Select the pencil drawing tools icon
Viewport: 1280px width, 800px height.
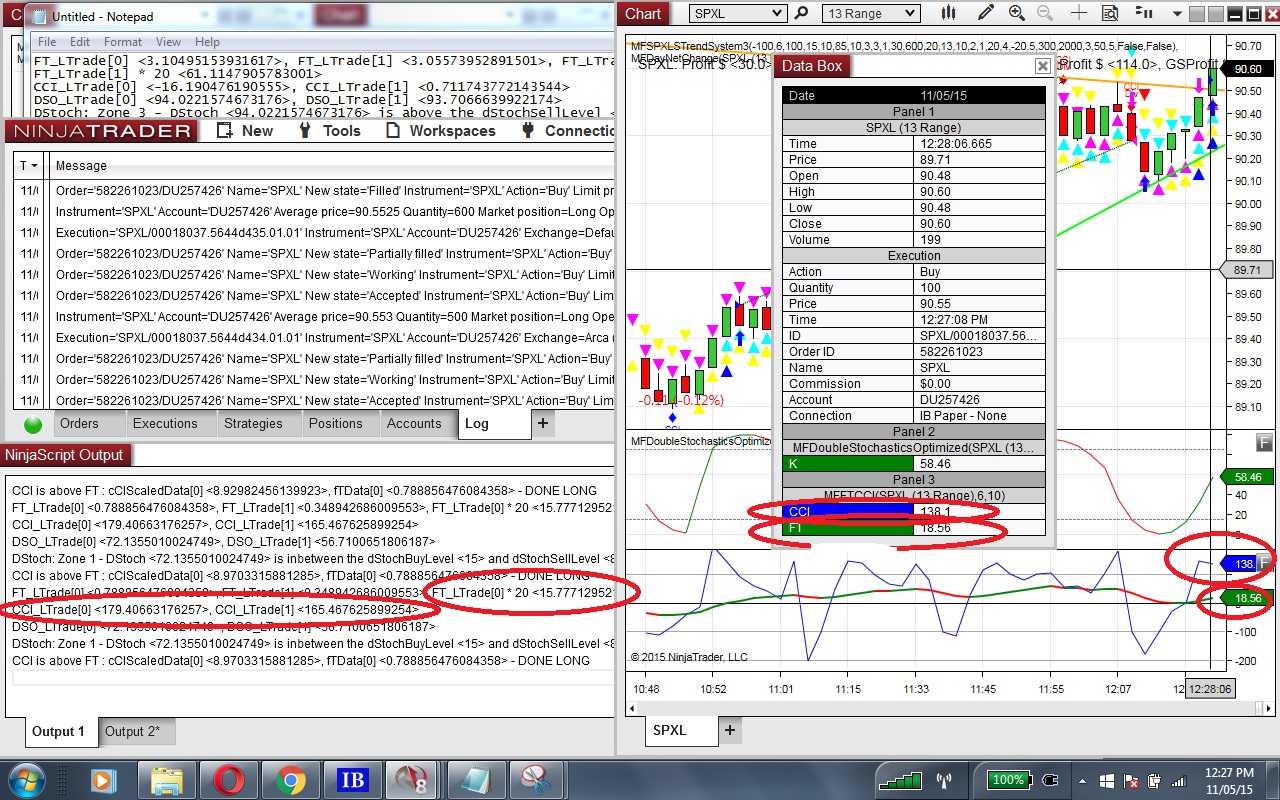coord(986,13)
